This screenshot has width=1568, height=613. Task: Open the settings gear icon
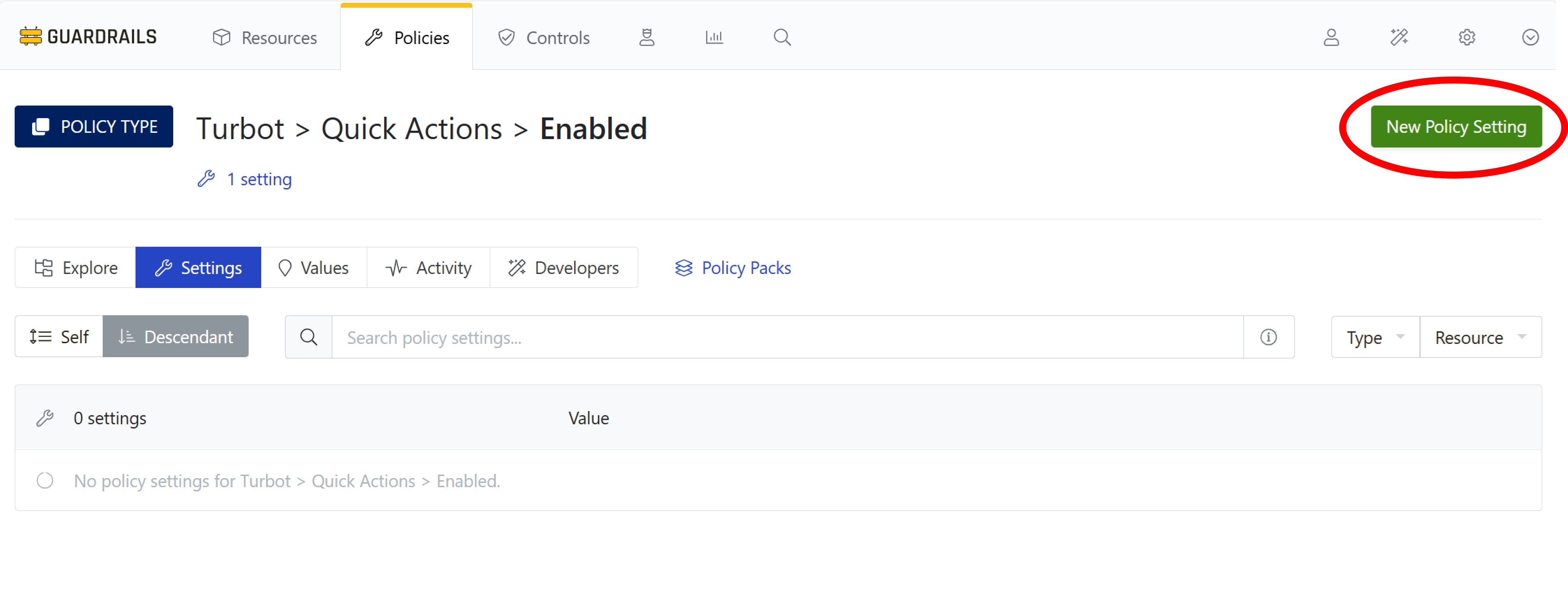click(x=1467, y=37)
